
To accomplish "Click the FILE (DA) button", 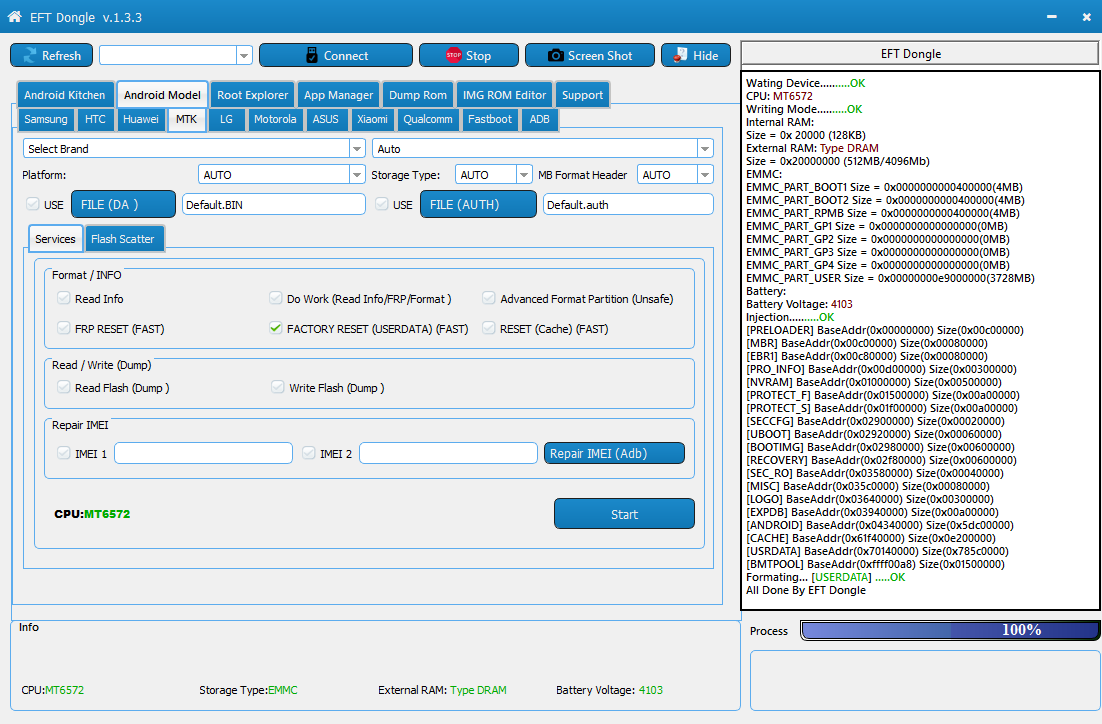I will pos(123,205).
